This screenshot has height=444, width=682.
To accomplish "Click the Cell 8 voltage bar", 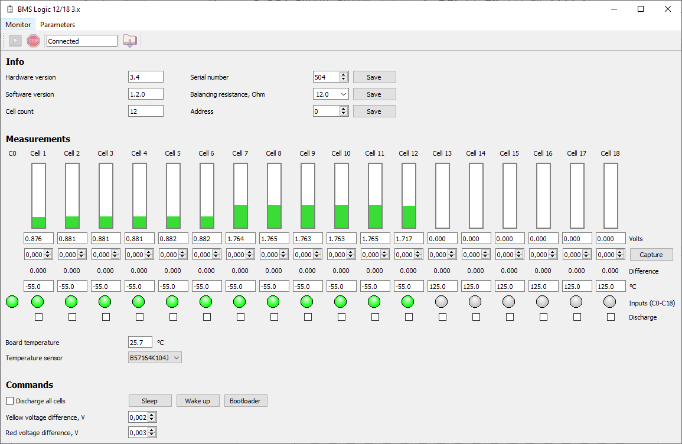I will click(274, 196).
